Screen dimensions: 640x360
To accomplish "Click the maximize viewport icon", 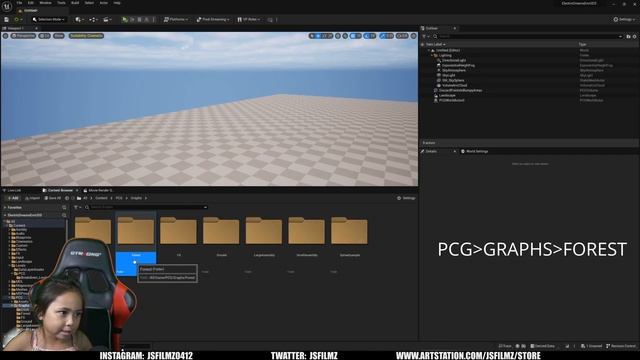I will click(x=413, y=36).
